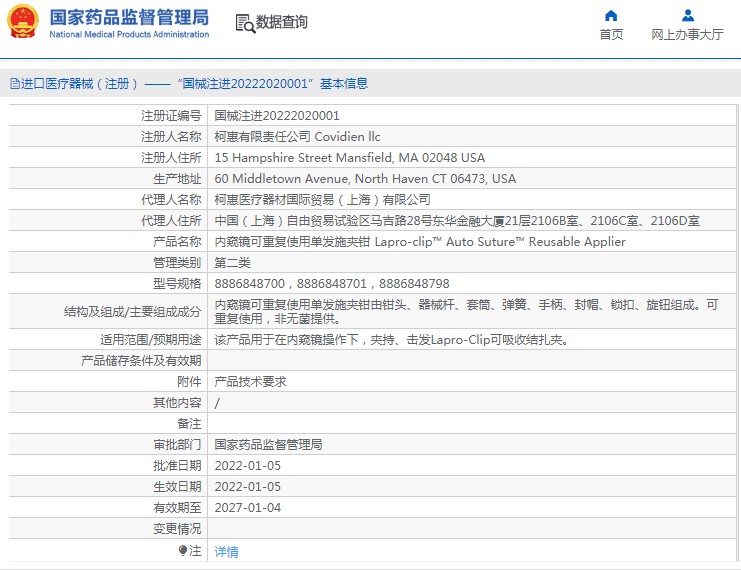741x572 pixels.
Task: Click the 其他内容 slash value
Action: 217,403
